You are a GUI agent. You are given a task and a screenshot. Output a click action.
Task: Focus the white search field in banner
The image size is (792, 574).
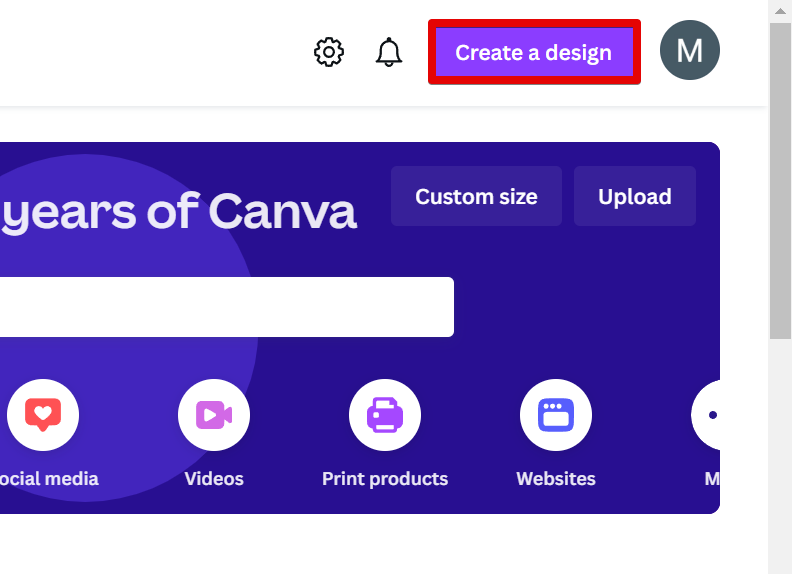(x=227, y=307)
